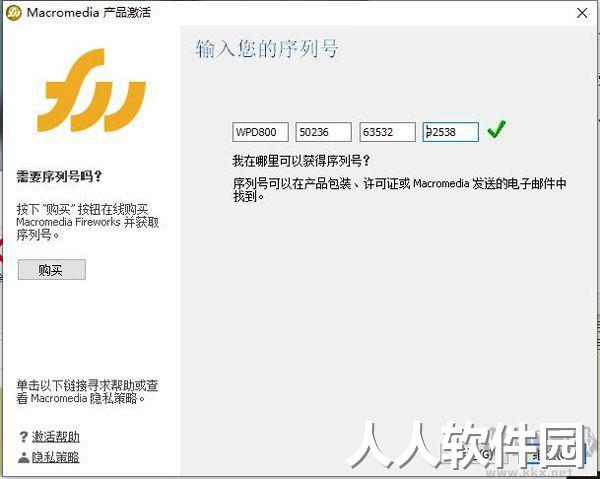
Task: Click the text 需要序列号吗？
Action: click(x=59, y=177)
